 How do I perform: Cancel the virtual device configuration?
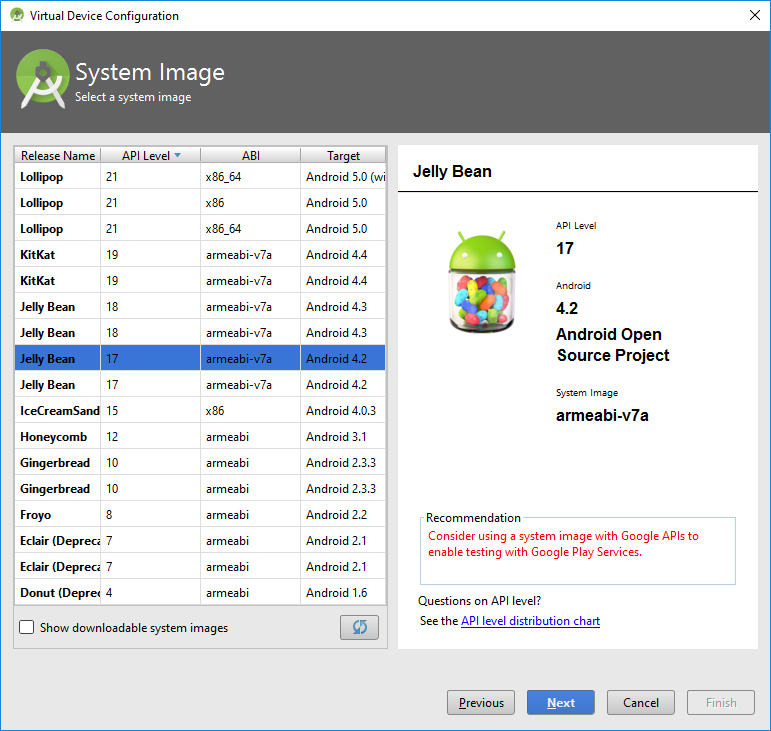click(641, 702)
